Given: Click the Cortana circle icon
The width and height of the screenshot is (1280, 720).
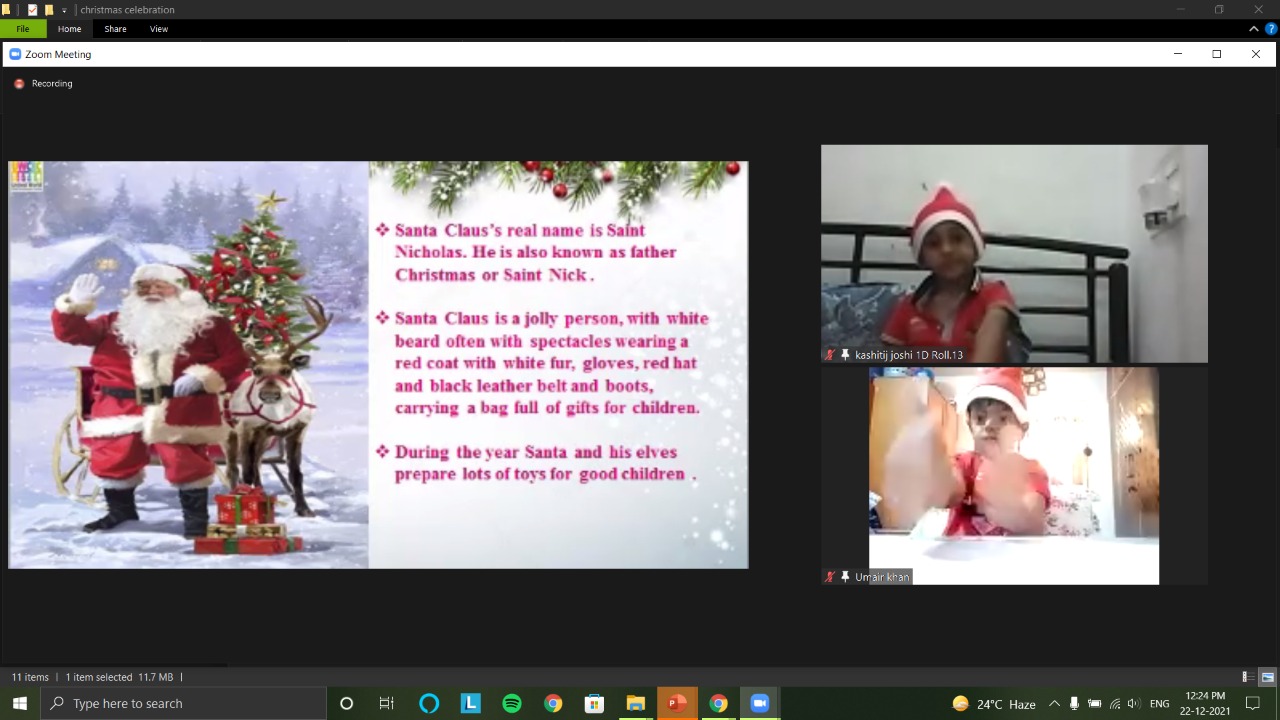Looking at the screenshot, I should (346, 704).
